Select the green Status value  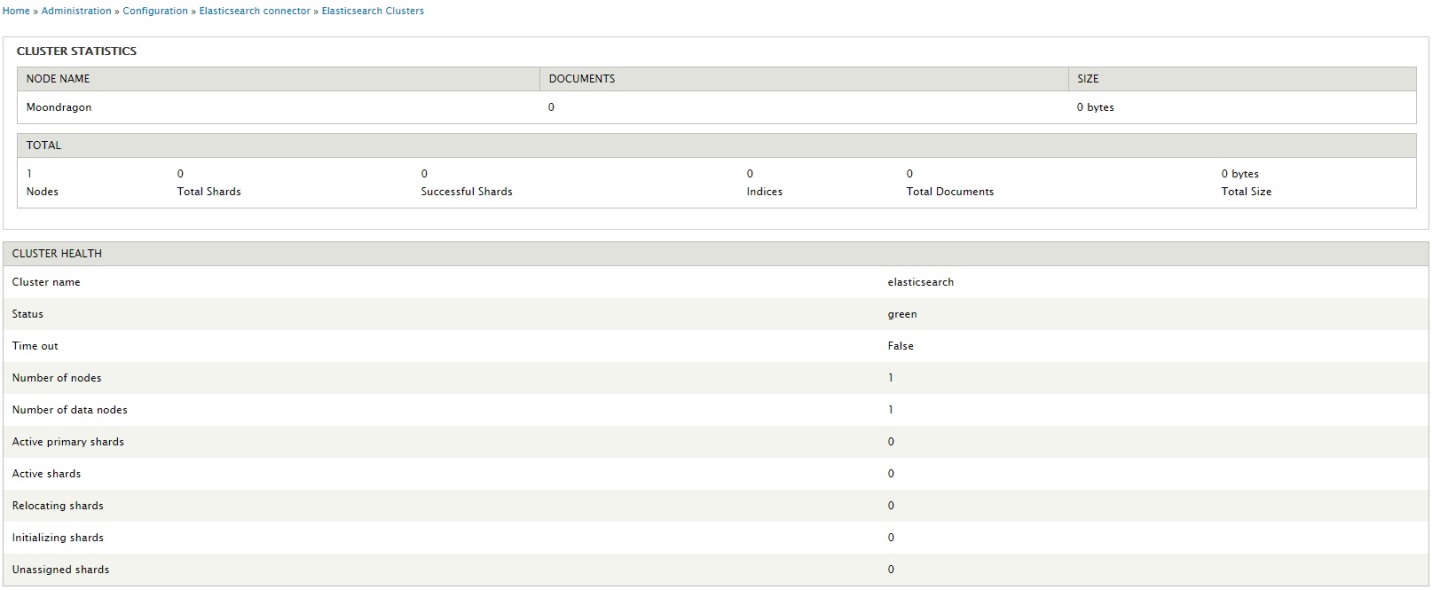pos(902,314)
